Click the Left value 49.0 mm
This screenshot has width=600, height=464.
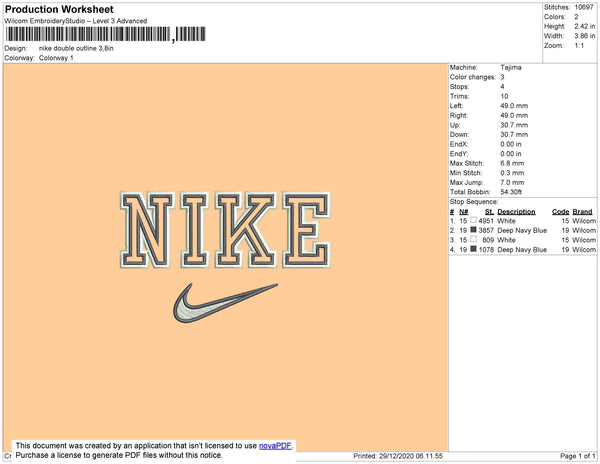(514, 106)
